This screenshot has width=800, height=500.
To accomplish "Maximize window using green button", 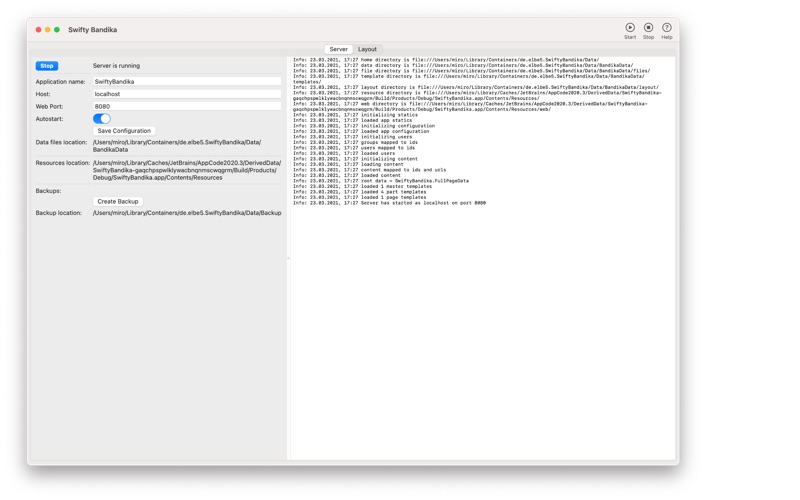I will (x=57, y=30).
